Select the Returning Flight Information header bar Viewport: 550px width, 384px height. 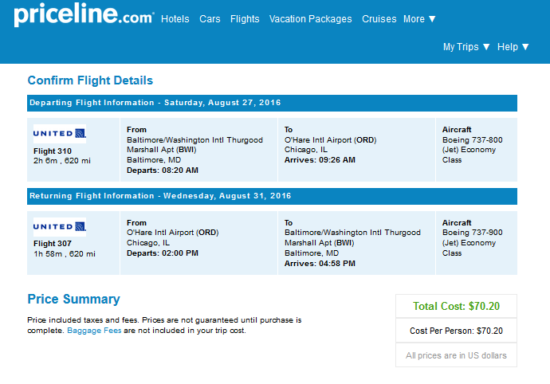tap(272, 196)
